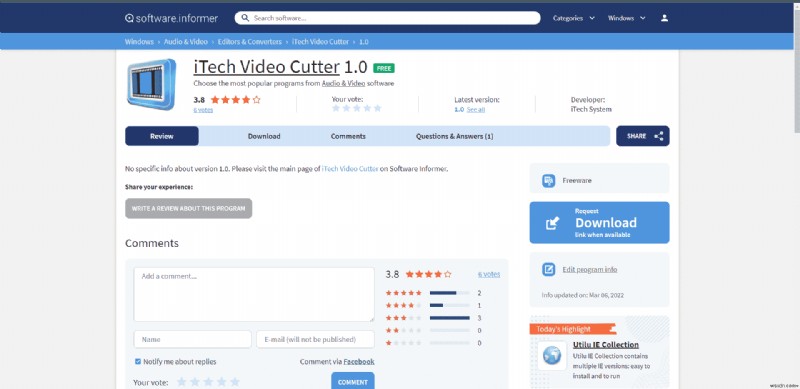Click the Name input field
Screen dimensions: 800x389
(192, 339)
